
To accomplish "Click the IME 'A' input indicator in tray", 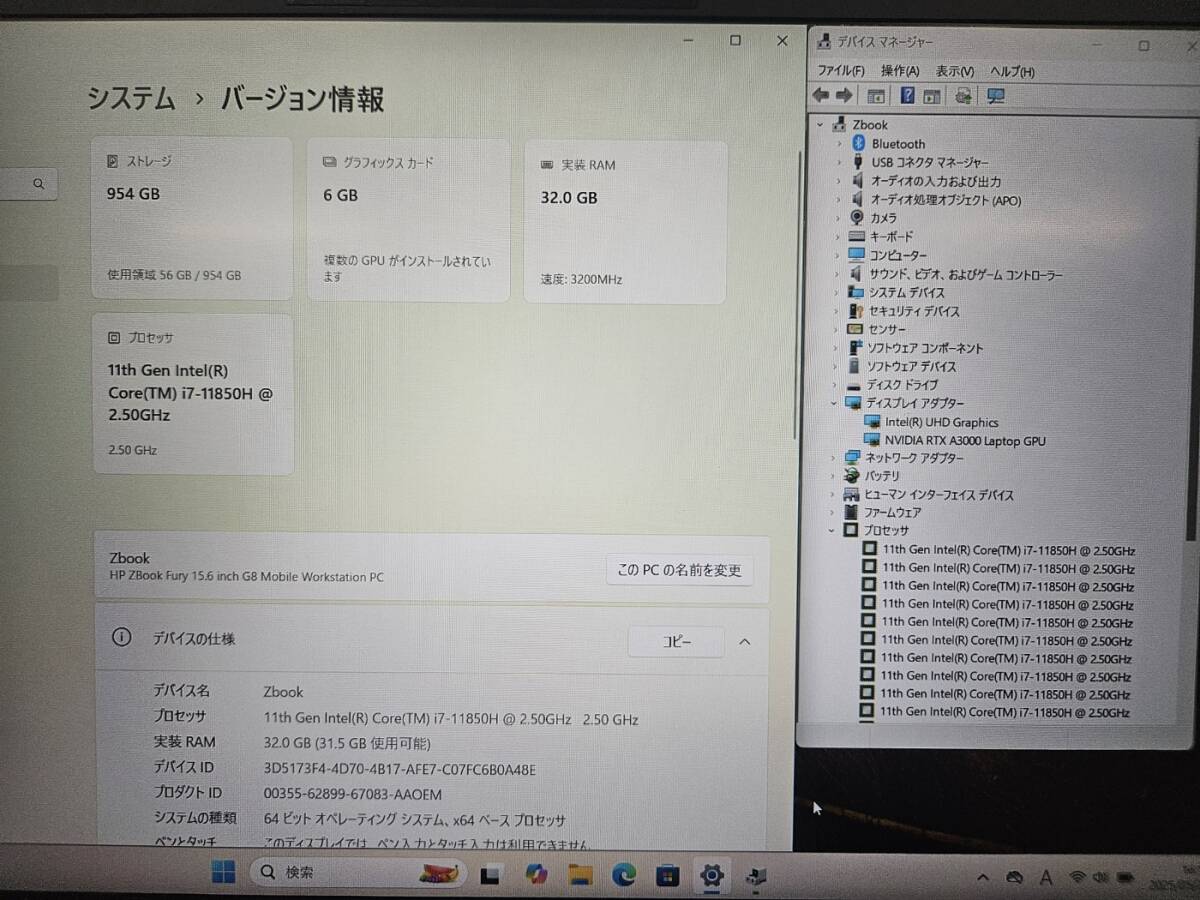I will click(1046, 878).
